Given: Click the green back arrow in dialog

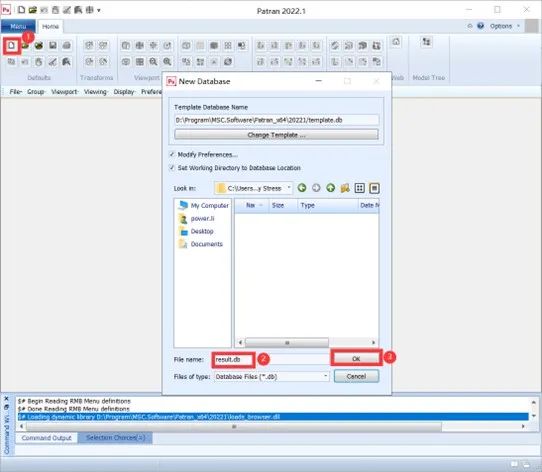Looking at the screenshot, I should (302, 188).
